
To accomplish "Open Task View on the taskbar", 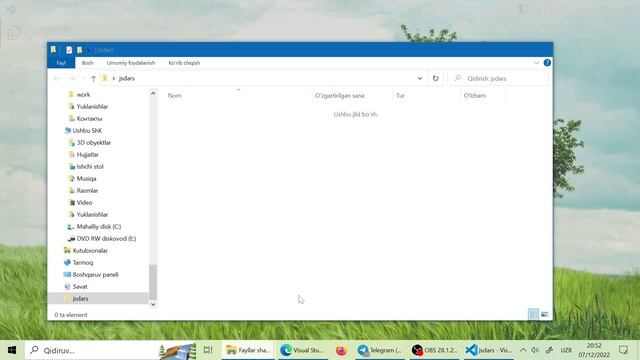I will [208, 350].
